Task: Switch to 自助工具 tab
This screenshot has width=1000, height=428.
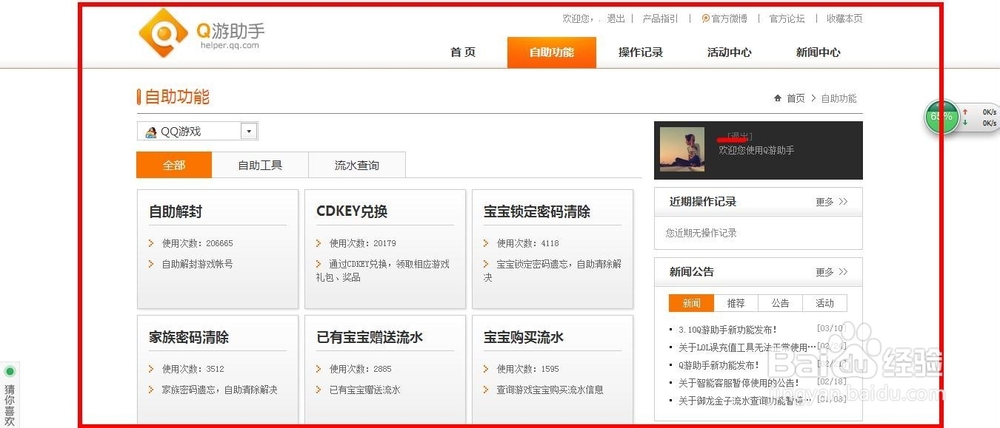Action: pos(260,165)
